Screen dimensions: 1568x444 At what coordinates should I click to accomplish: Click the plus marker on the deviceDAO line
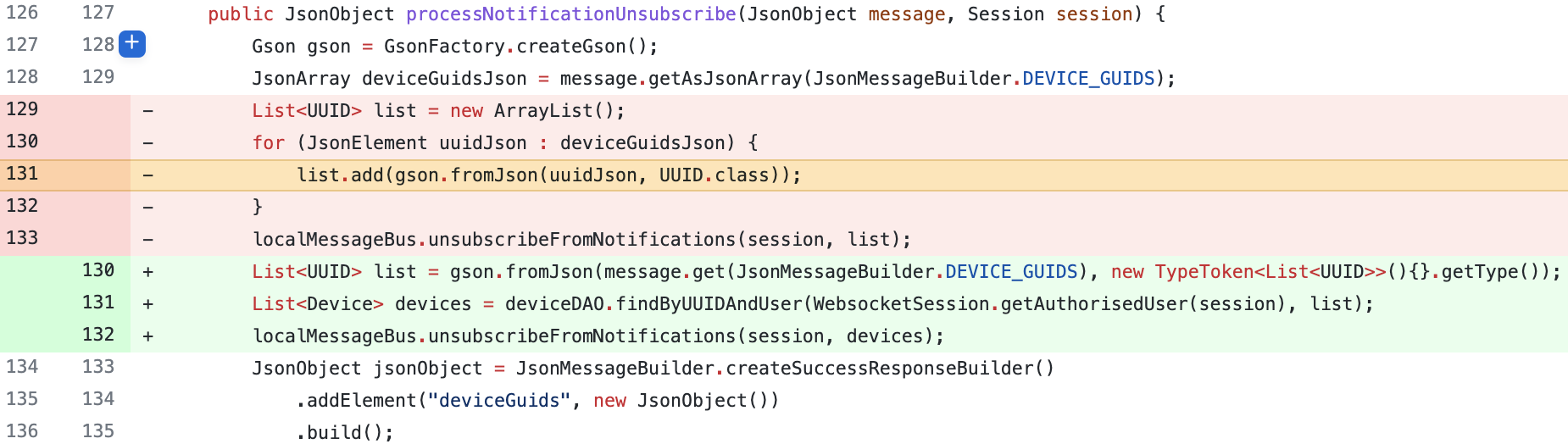pos(148,304)
